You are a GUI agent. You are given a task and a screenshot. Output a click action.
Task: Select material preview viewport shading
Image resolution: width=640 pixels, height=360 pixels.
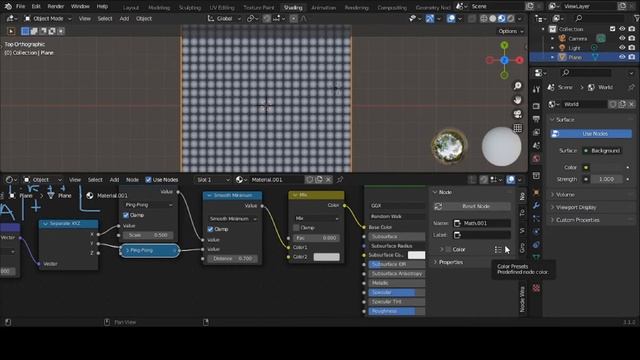pyautogui.click(x=502, y=19)
